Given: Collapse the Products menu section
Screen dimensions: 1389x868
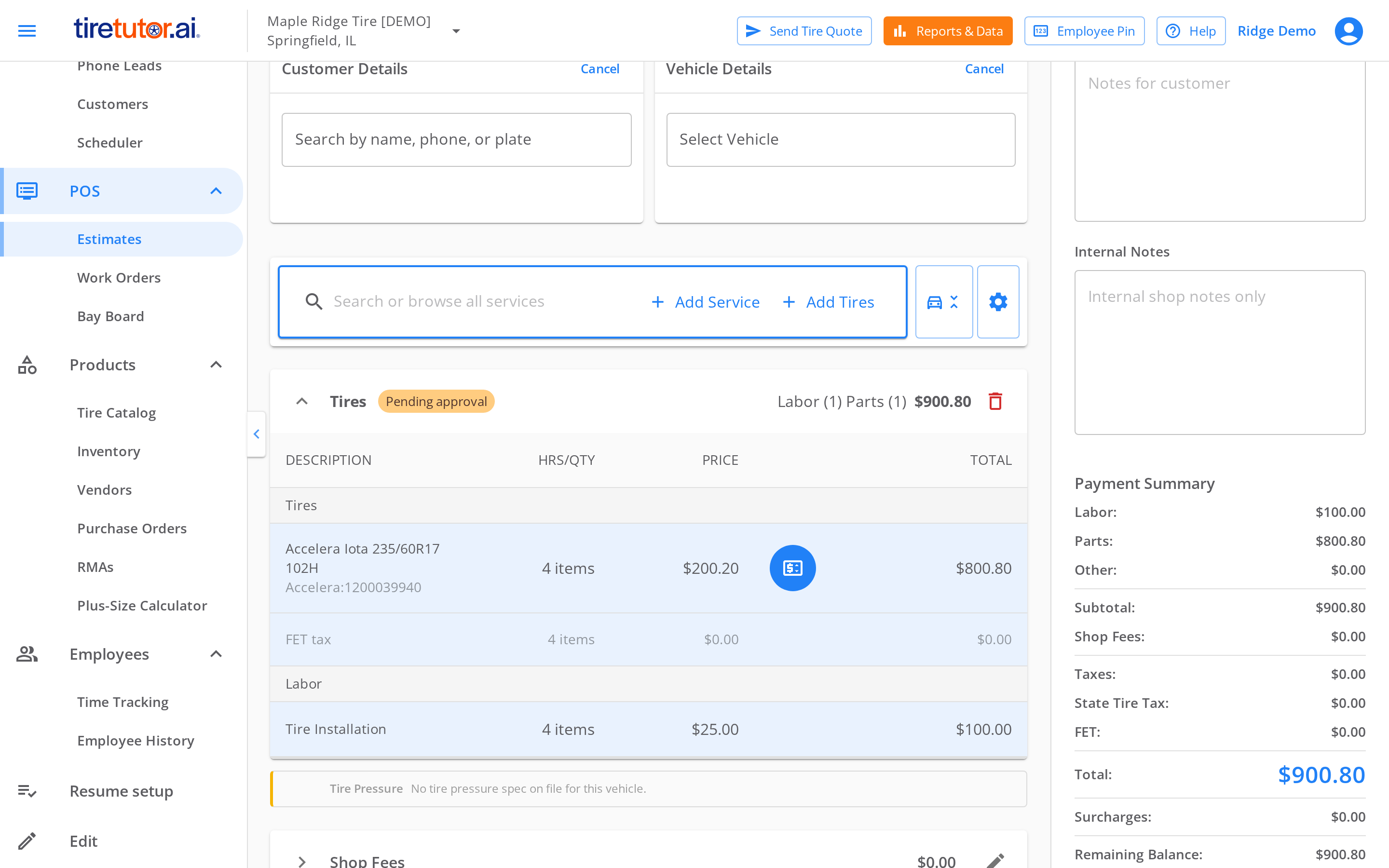Looking at the screenshot, I should 216,365.
